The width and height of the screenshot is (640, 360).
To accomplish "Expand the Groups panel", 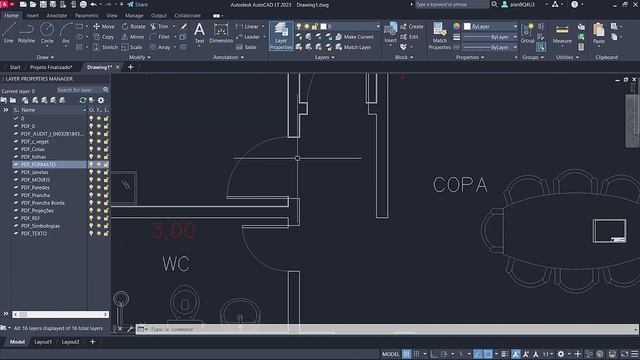I will pos(533,58).
